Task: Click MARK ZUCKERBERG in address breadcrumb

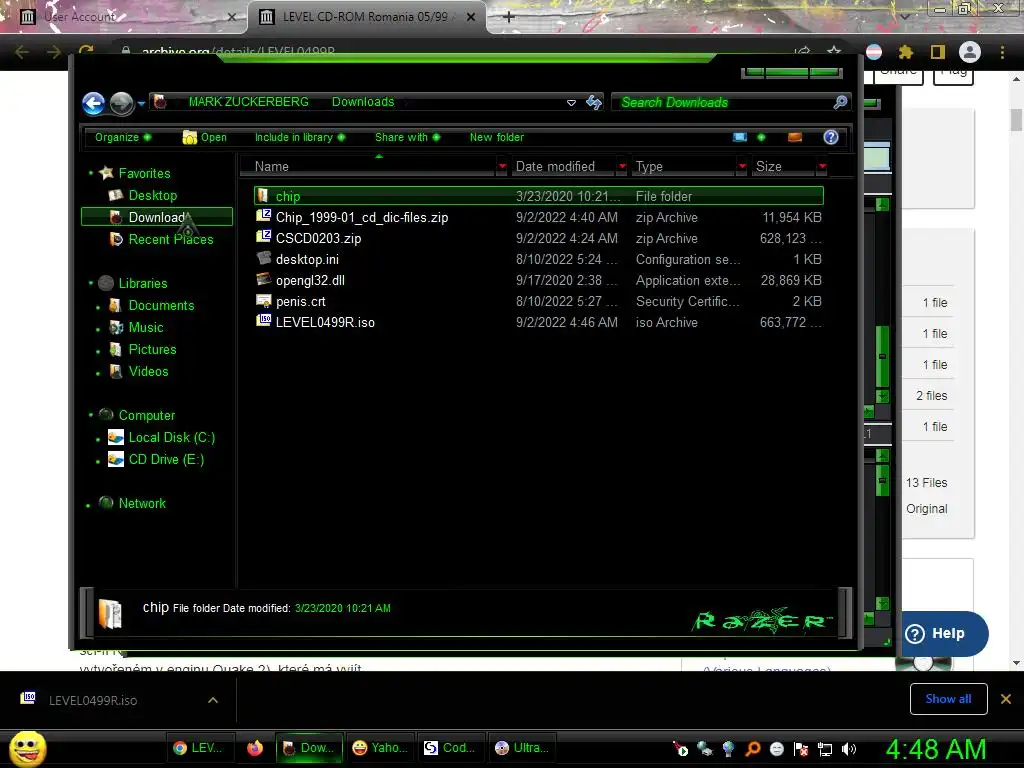Action: (248, 102)
